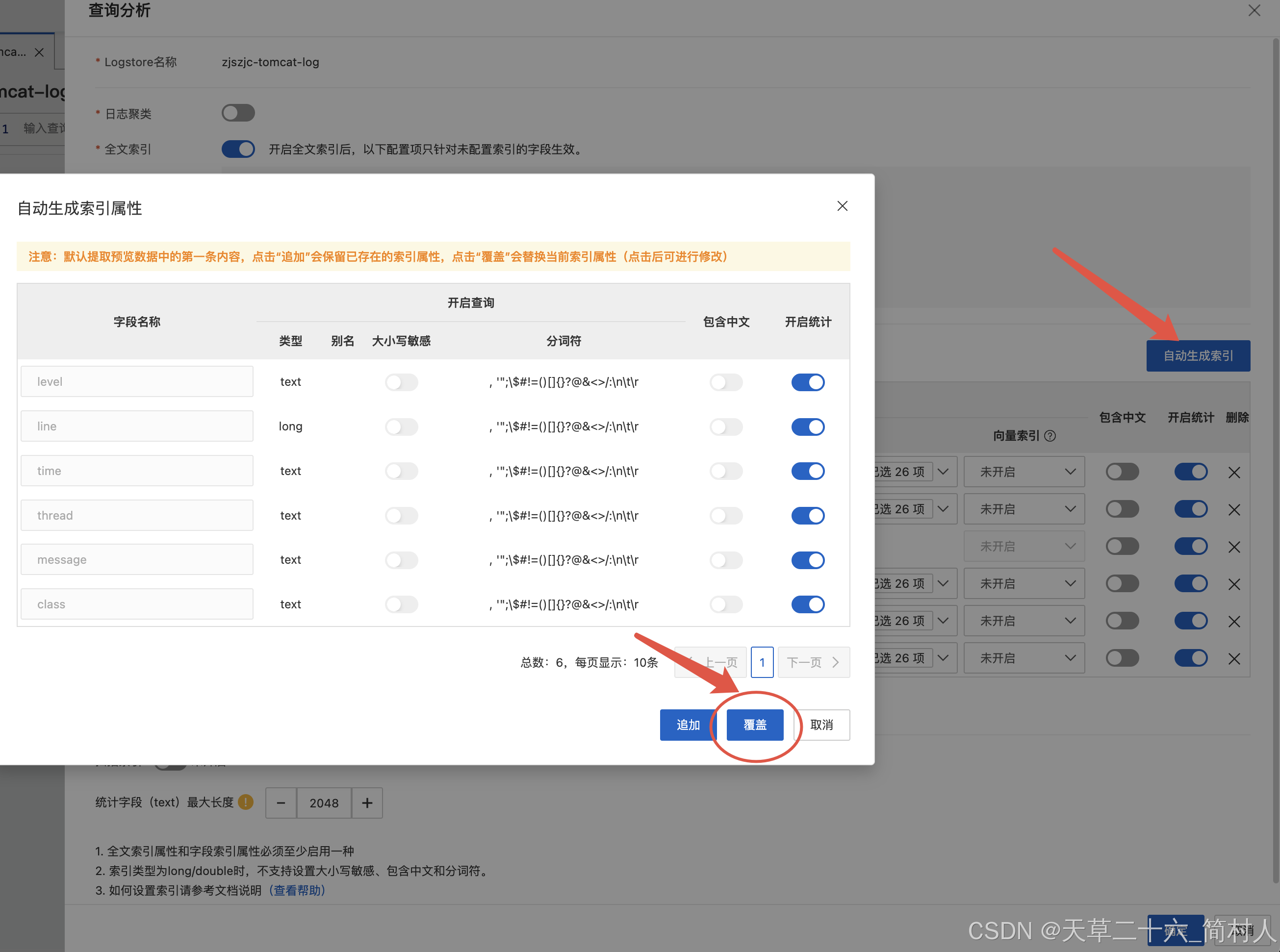The height and width of the screenshot is (952, 1280).
Task: Open last row 未开启 vector index dropdown
Action: click(x=1024, y=658)
